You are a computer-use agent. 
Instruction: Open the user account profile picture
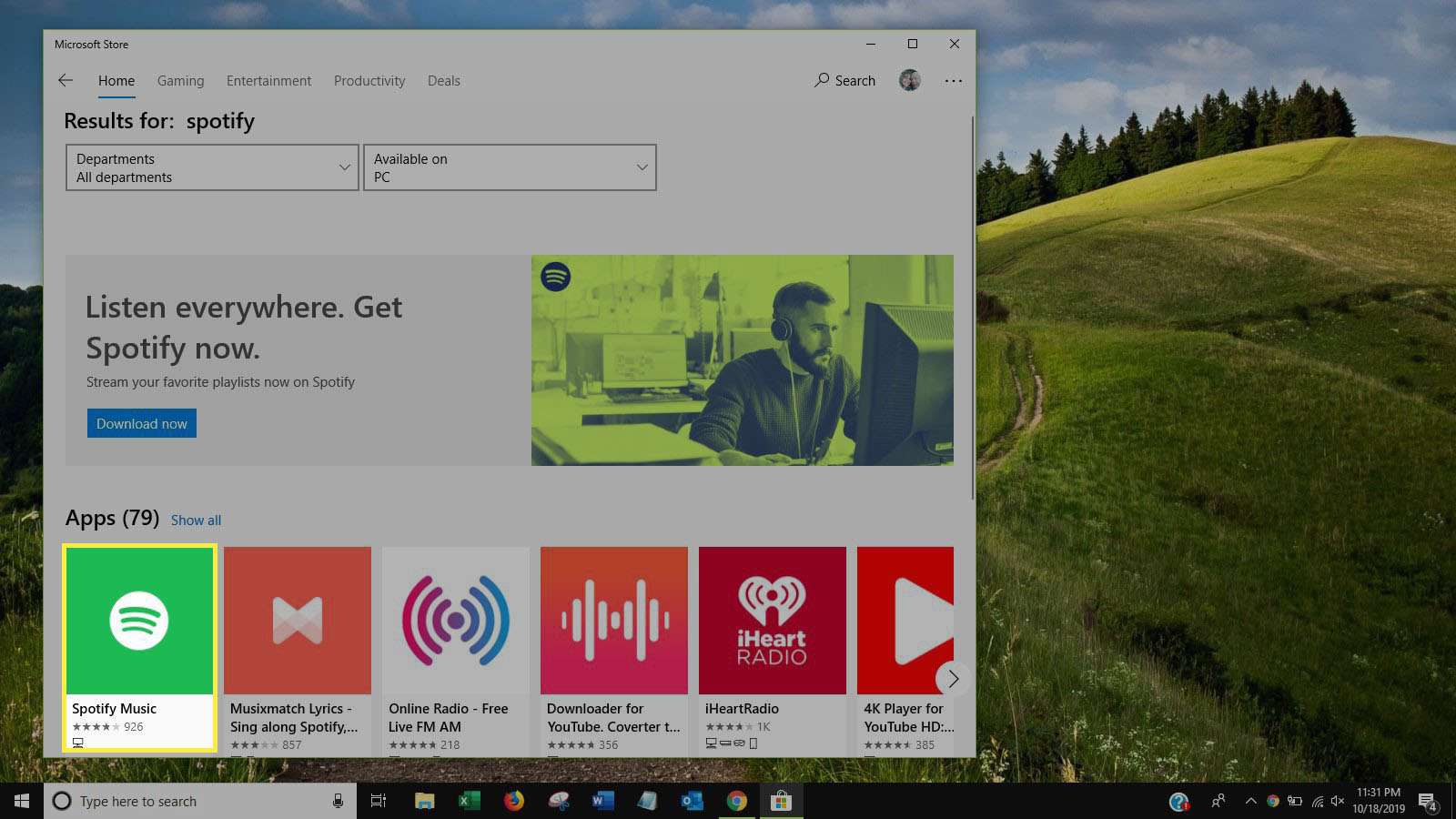[910, 80]
